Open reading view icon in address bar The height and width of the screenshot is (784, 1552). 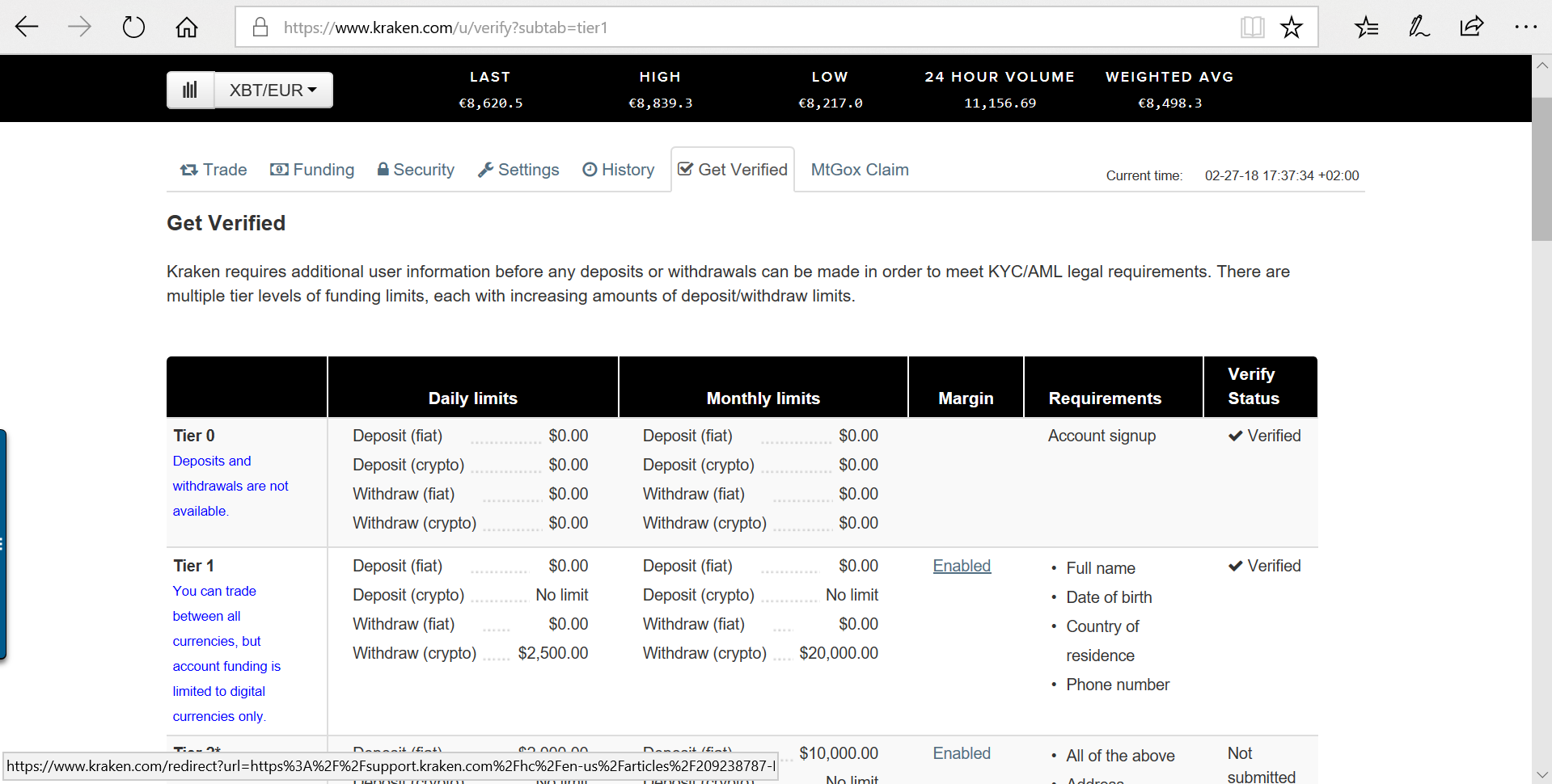coord(1252,27)
